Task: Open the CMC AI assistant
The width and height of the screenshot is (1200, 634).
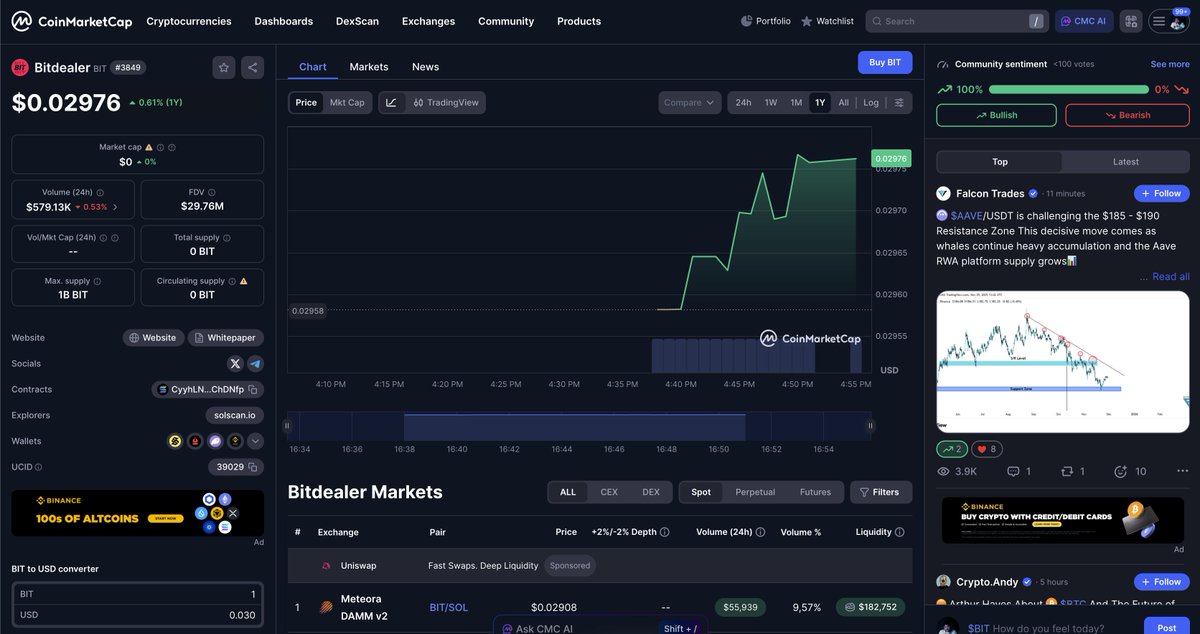Action: 1083,21
